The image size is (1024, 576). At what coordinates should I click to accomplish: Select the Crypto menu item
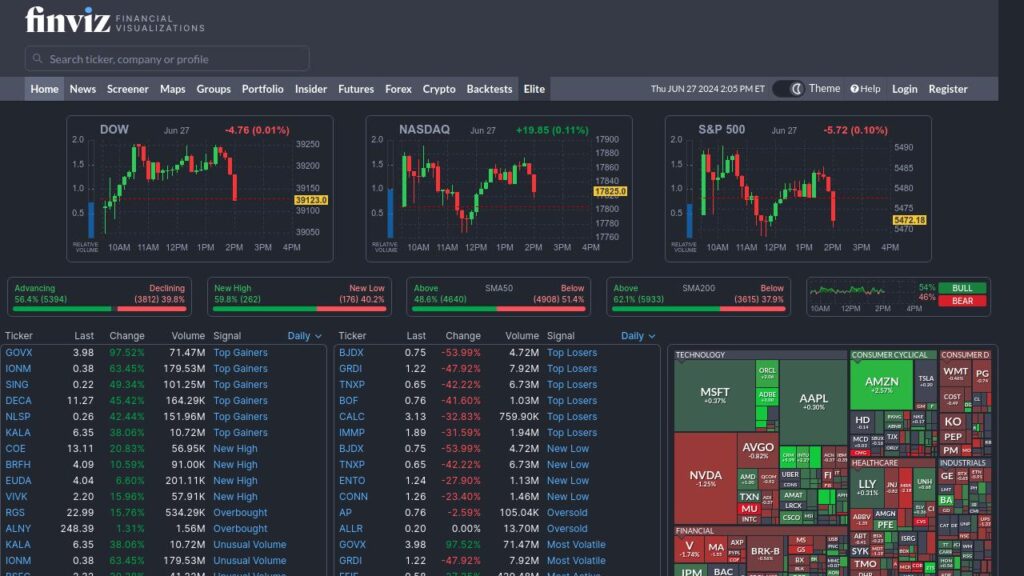[438, 88]
